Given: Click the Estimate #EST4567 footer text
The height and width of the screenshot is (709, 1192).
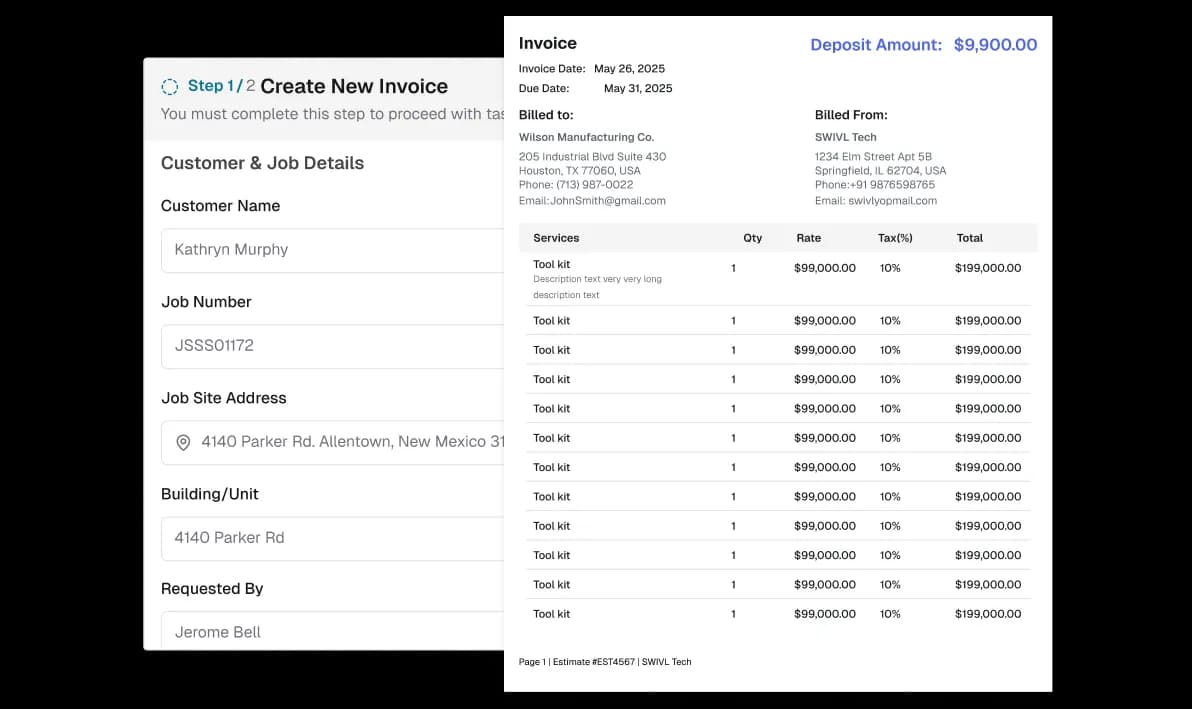Looking at the screenshot, I should 594,662.
